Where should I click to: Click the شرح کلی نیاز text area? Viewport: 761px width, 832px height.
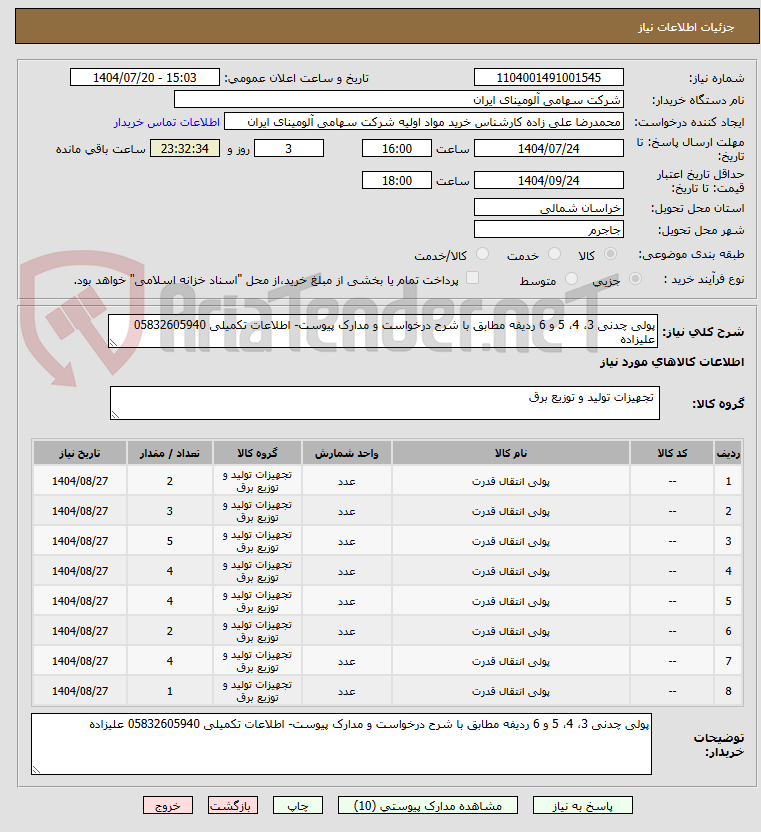pyautogui.click(x=383, y=331)
